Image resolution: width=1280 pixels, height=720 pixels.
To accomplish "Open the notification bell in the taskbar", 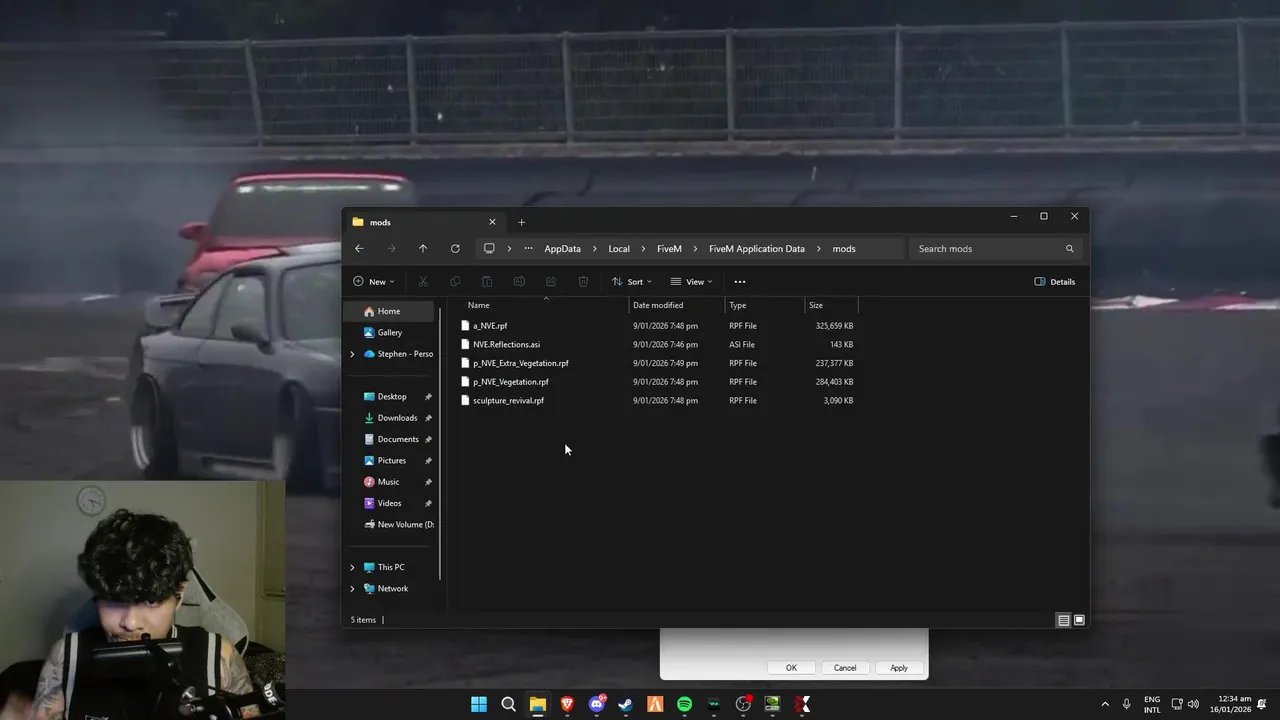I will pyautogui.click(x=1263, y=704).
